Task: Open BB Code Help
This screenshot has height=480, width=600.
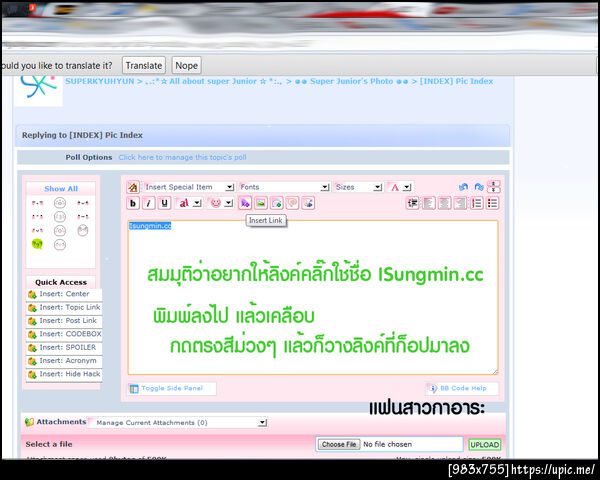Action: click(x=462, y=389)
